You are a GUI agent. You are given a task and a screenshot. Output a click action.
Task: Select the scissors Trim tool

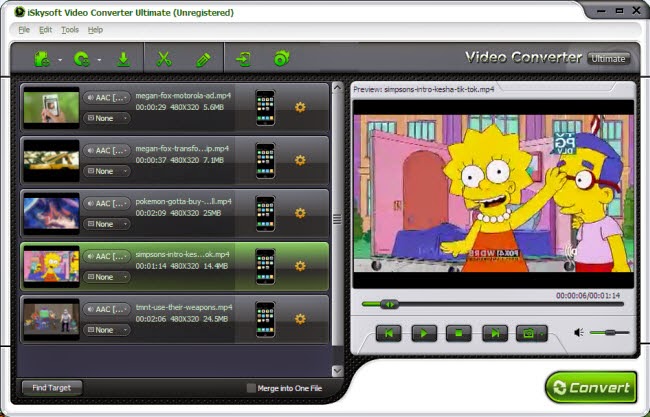[164, 59]
